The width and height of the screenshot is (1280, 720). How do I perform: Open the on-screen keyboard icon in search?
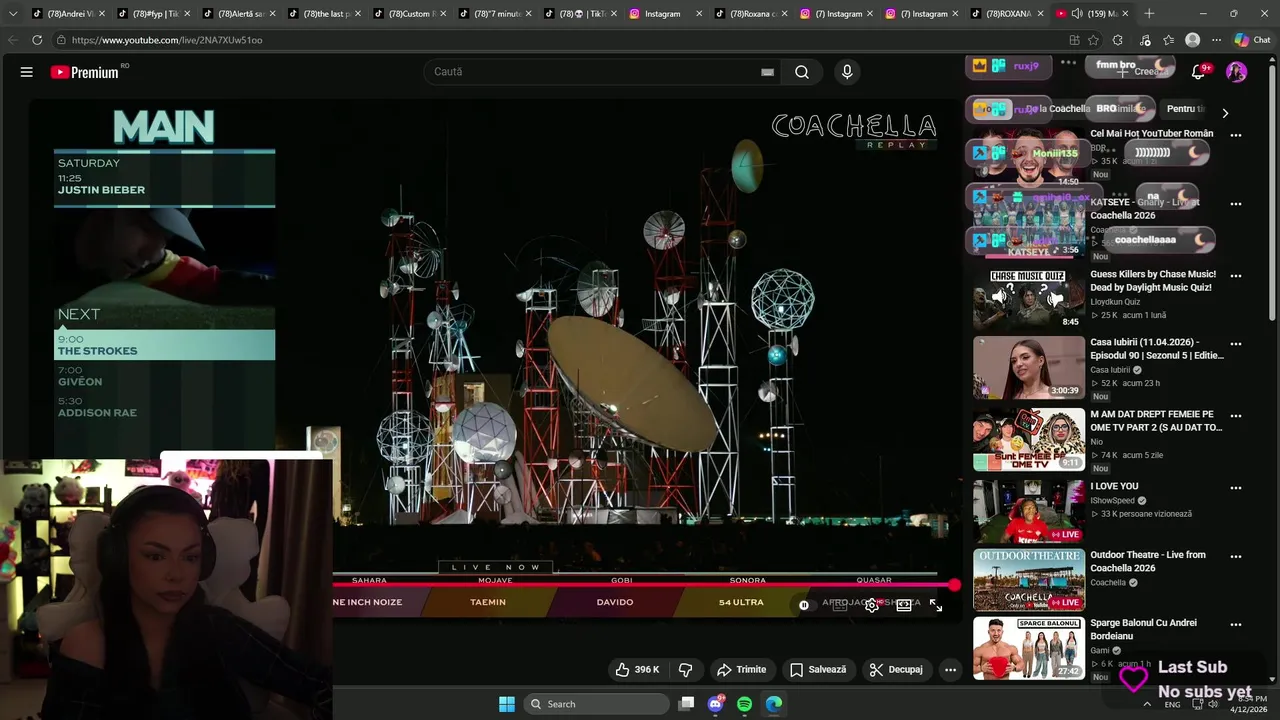coord(767,72)
